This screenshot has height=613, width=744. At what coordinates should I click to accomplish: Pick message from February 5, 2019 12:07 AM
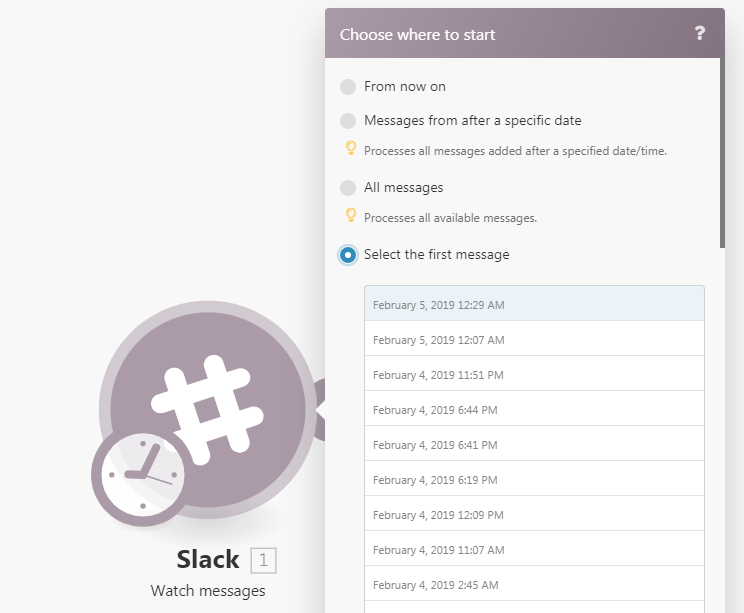(534, 339)
